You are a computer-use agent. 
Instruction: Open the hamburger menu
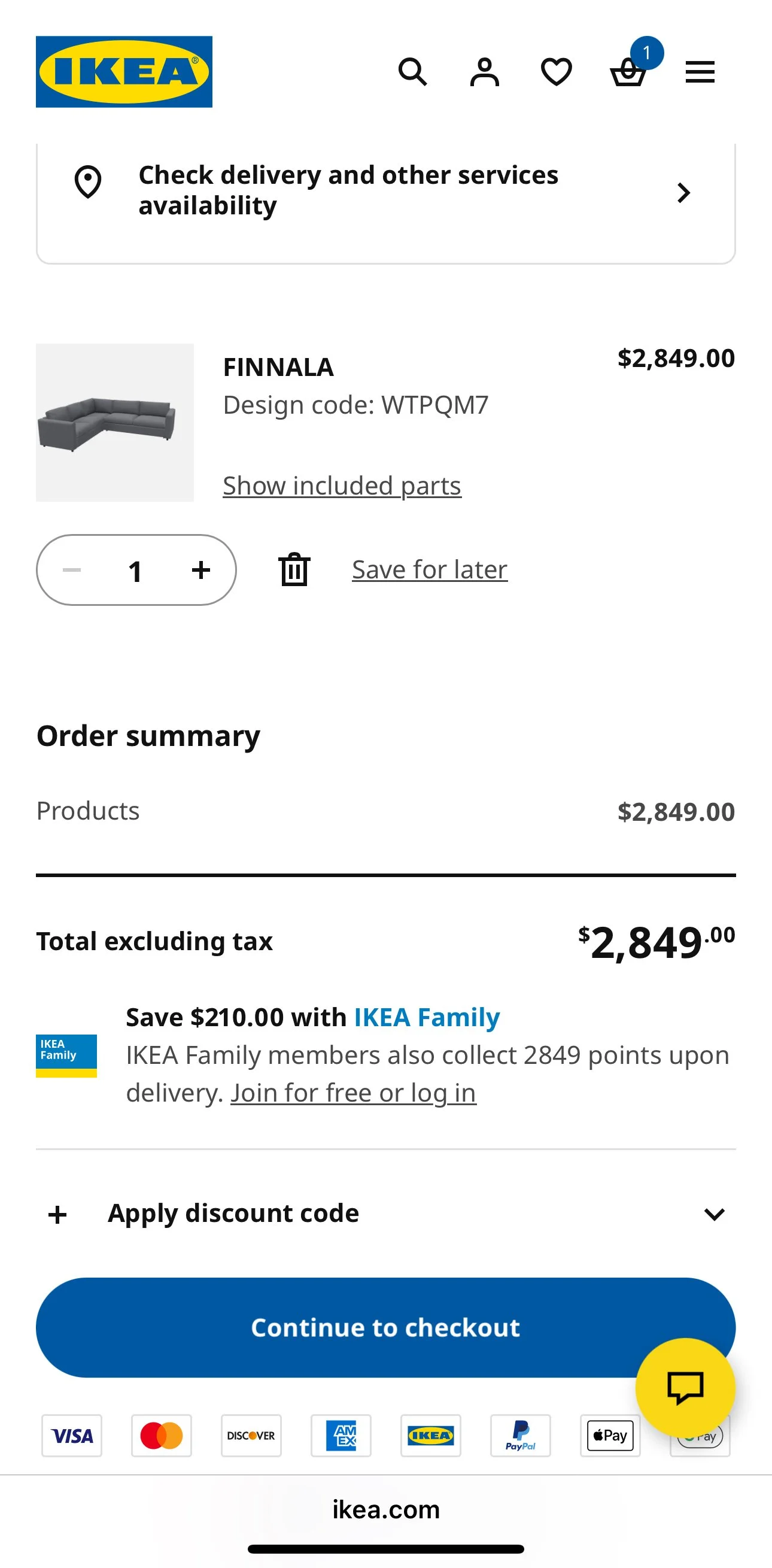coord(700,72)
